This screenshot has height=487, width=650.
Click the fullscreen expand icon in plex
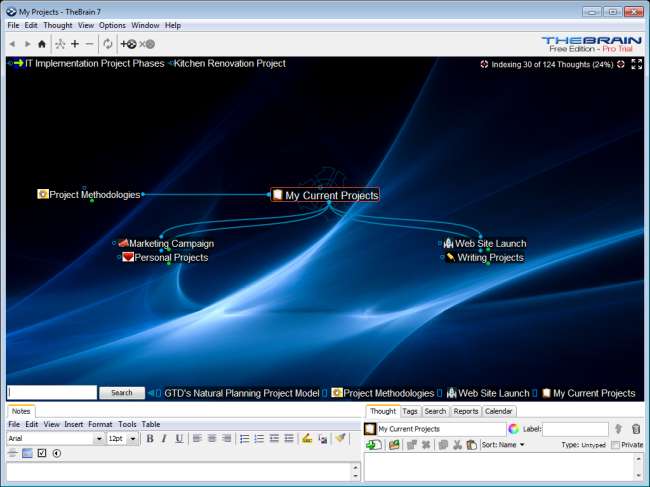(637, 64)
